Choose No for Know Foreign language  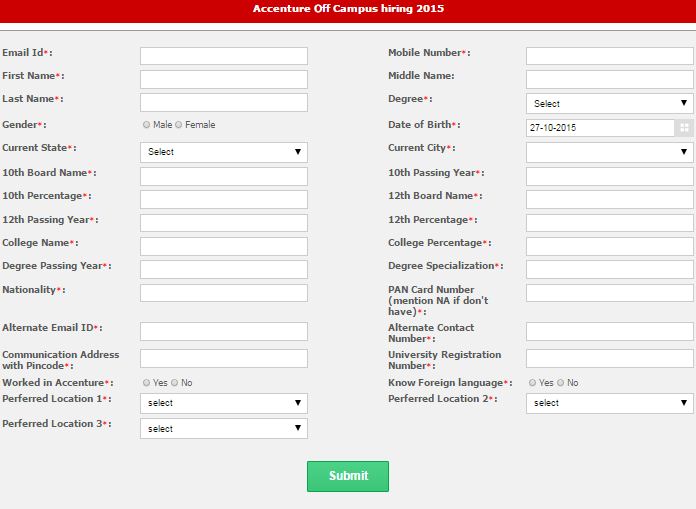561,383
